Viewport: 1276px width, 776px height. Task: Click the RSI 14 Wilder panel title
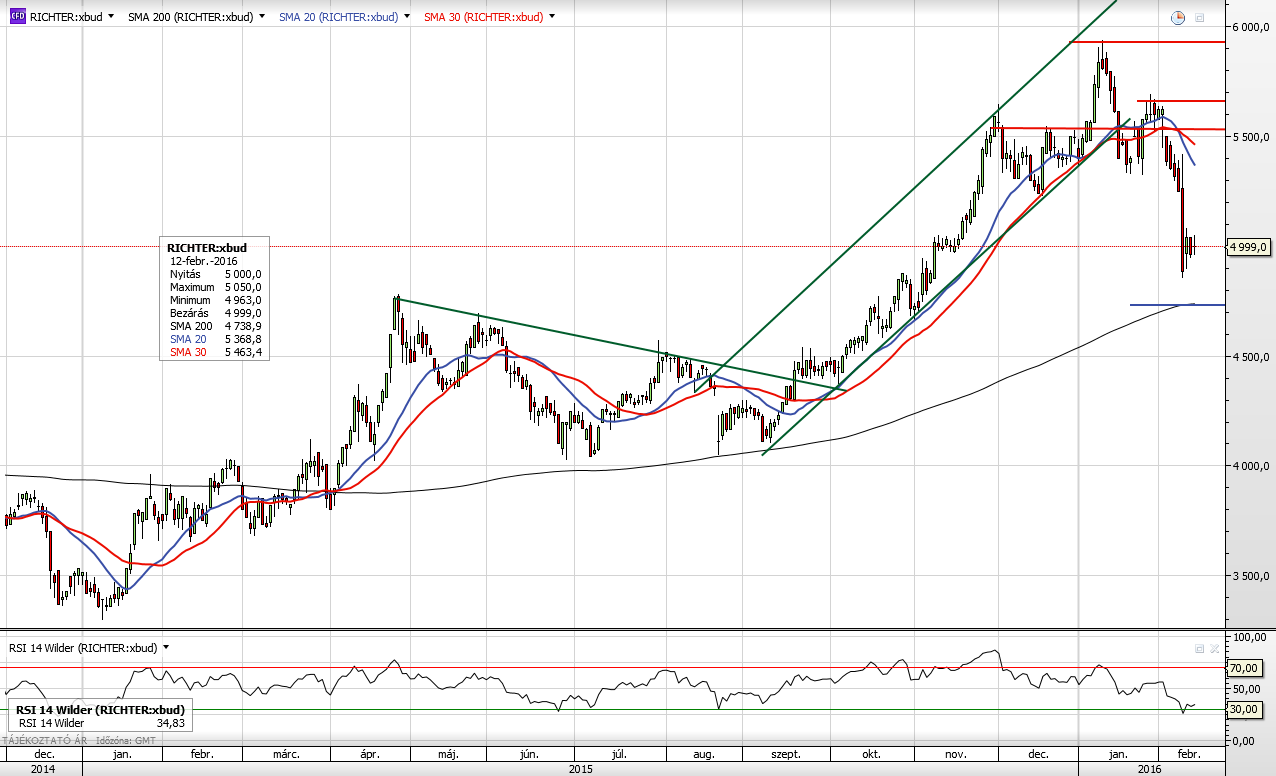coord(83,648)
